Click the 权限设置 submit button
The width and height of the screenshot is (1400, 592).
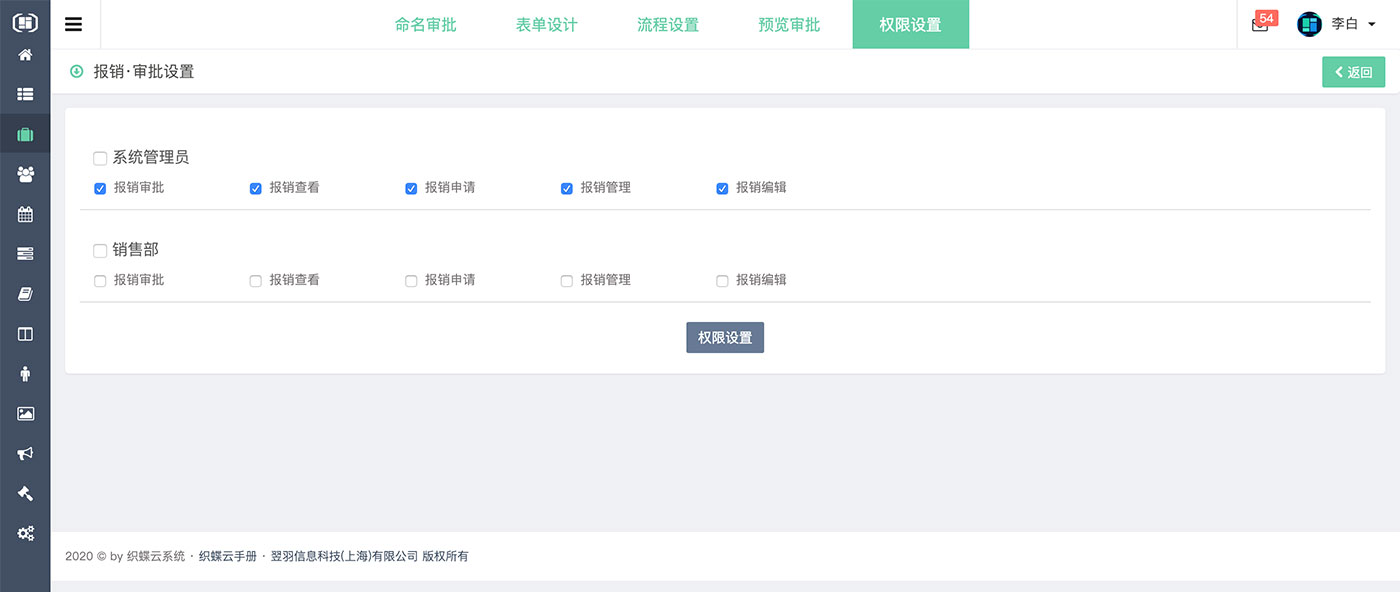click(725, 337)
